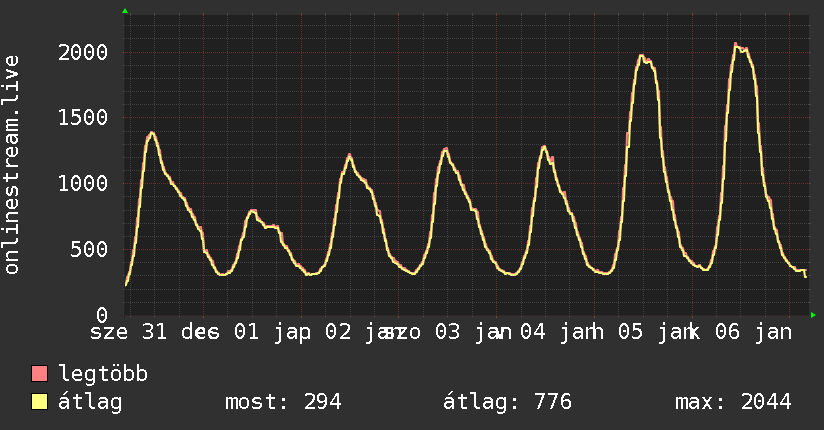
Task: Click the green arrow at x-axis end
Action: tap(813, 315)
